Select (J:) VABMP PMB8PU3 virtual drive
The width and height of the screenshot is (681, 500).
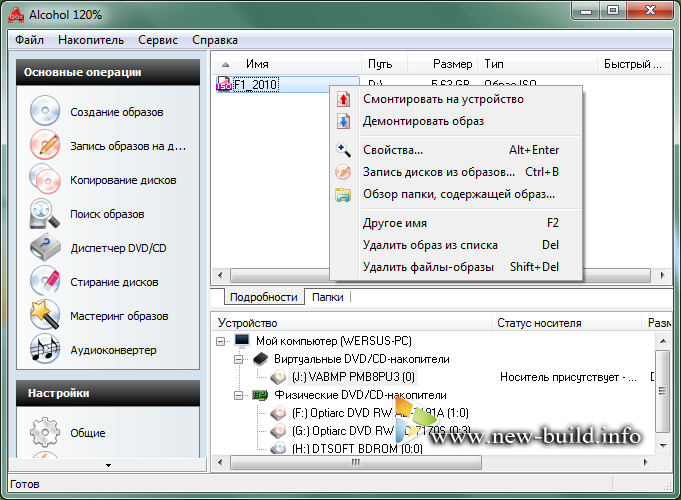click(x=353, y=377)
